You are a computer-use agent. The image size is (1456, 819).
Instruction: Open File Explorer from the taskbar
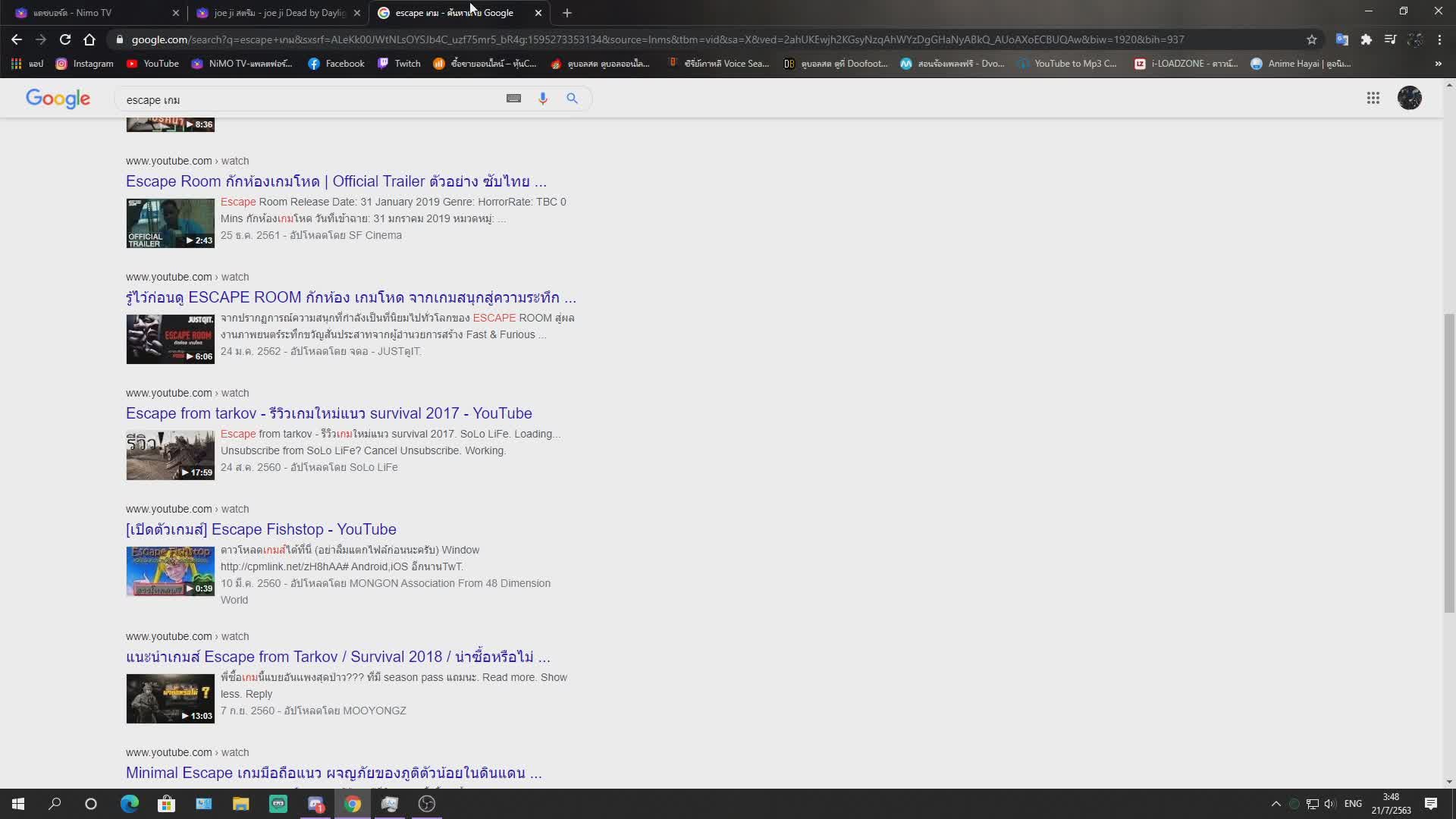coord(240,804)
